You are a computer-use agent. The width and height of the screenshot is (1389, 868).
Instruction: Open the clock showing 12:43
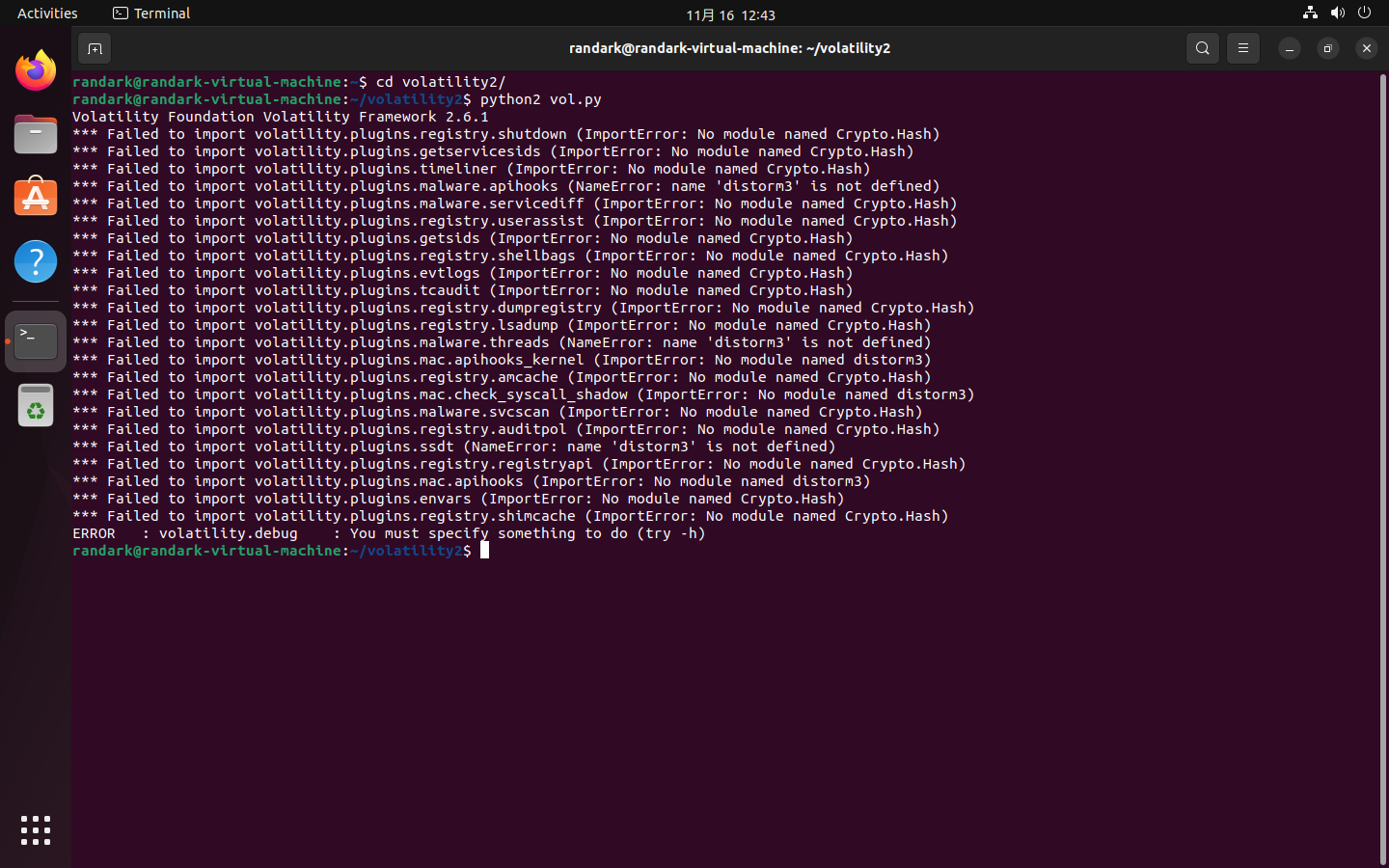[730, 14]
